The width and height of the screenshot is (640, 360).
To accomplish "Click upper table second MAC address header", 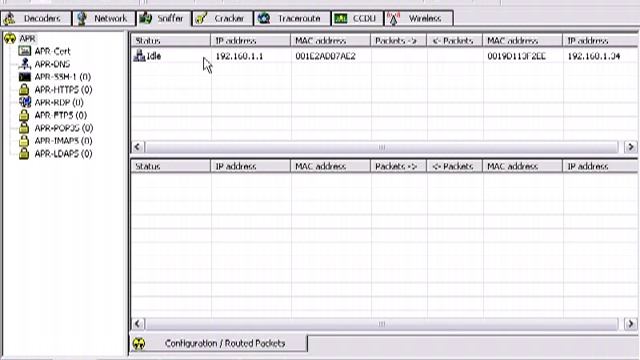I will point(522,40).
